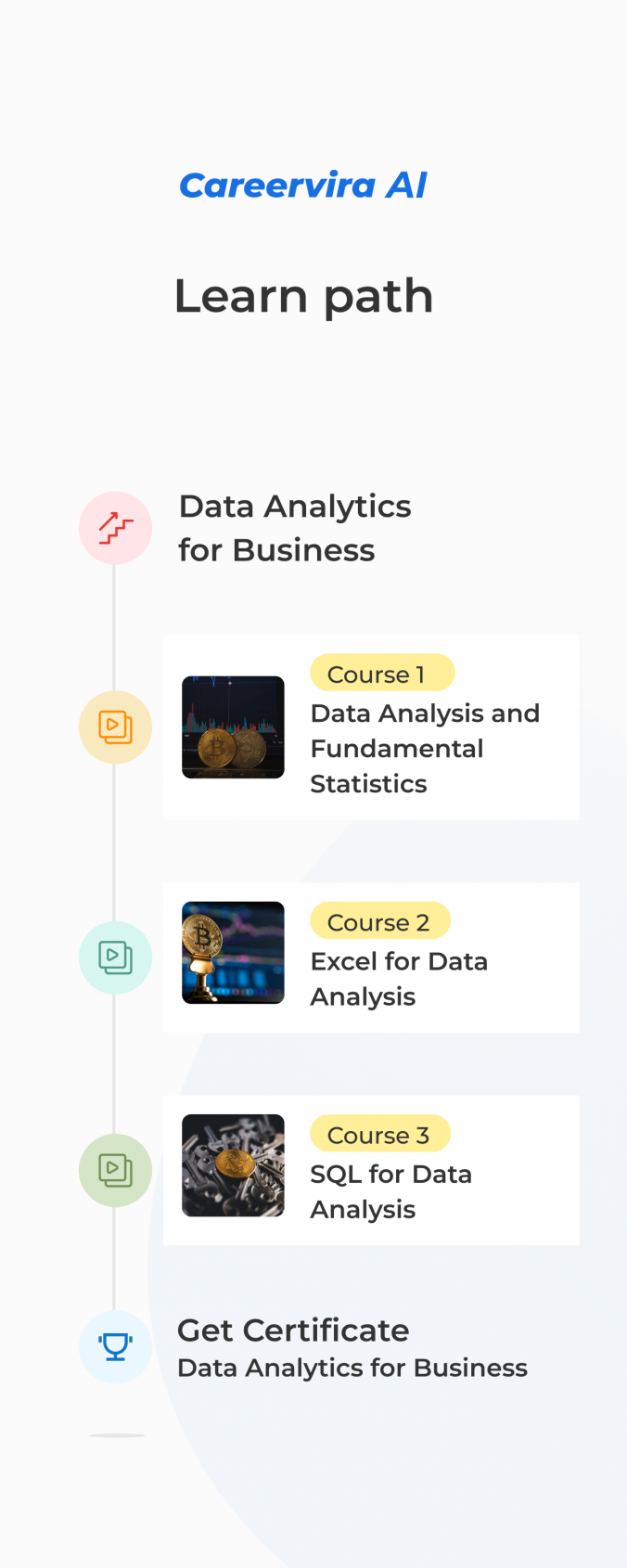The image size is (627, 1568).
Task: Open Excel for Data Analysis course title
Action: 399,979
